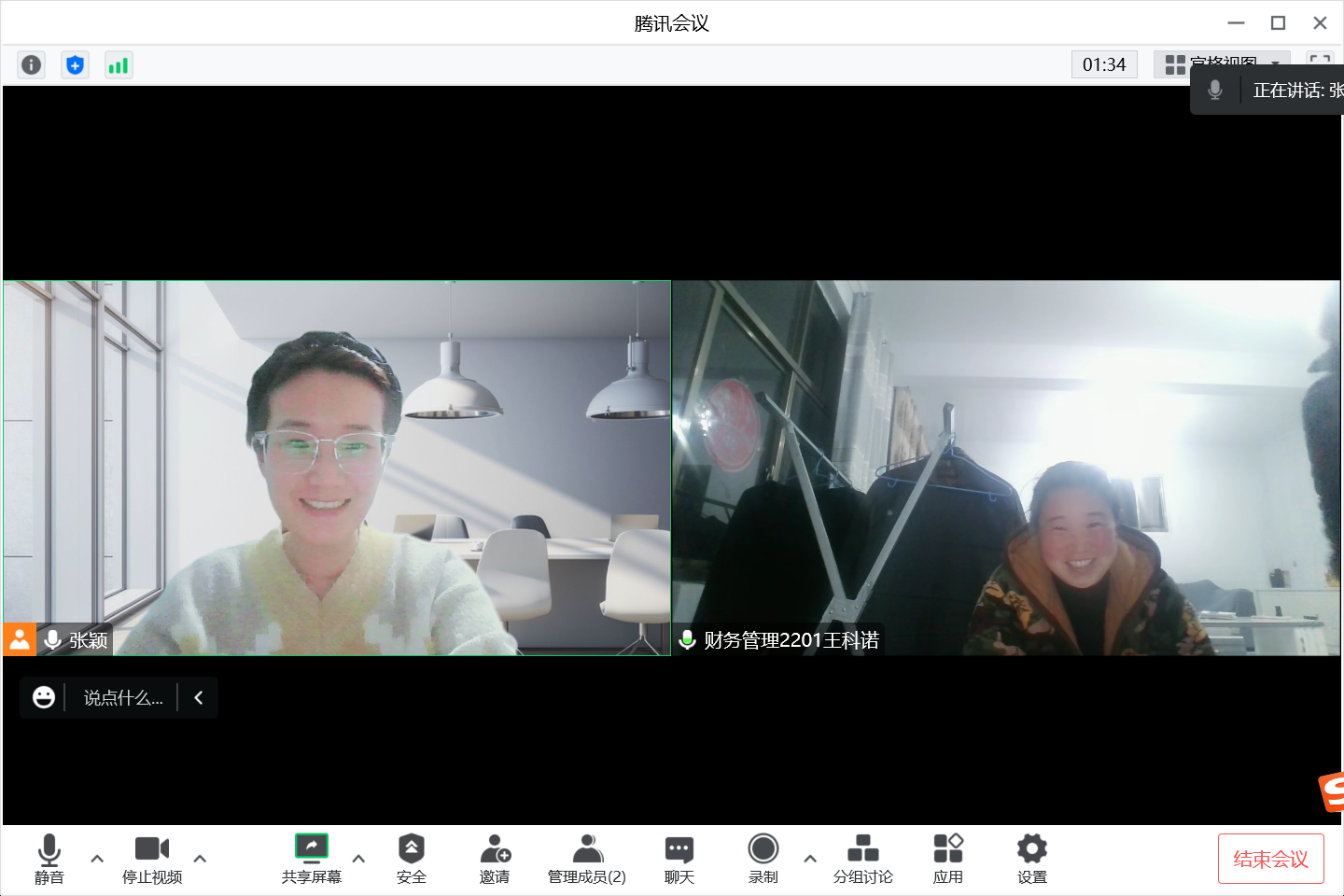Click the orange host avatar icon
Viewport: 1344px width, 896px height.
point(20,639)
